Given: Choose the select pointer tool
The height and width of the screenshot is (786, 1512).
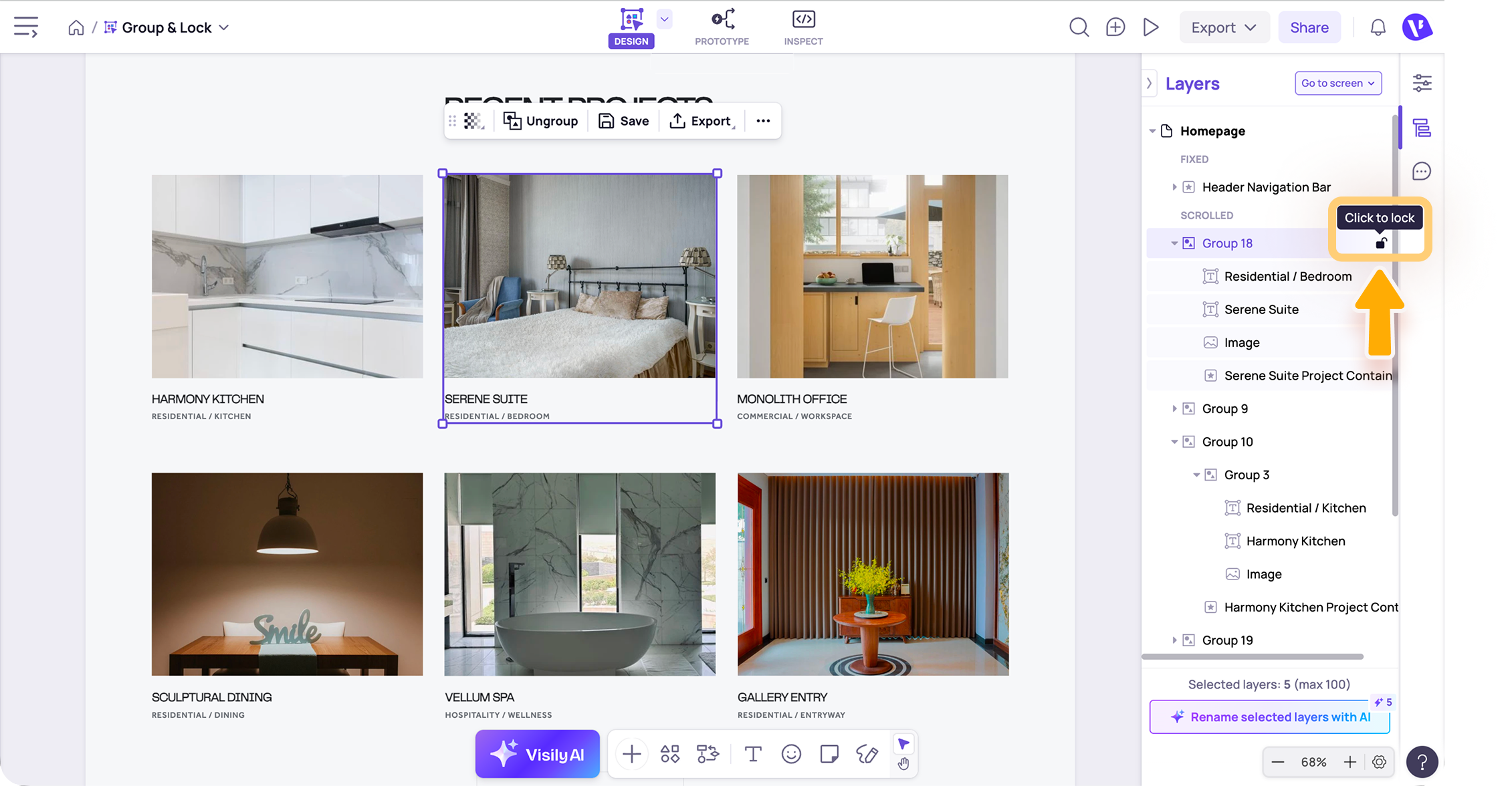Looking at the screenshot, I should coord(903,744).
